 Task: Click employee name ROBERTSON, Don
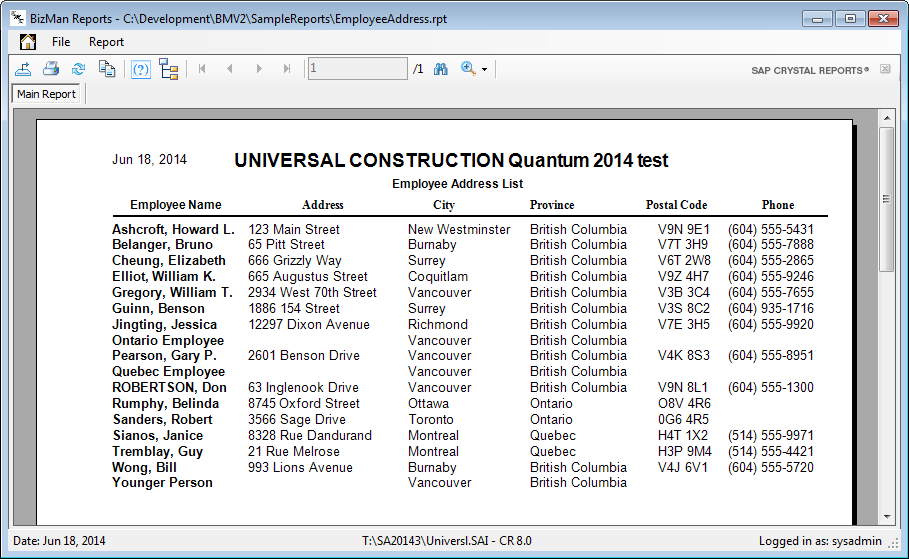click(x=169, y=387)
